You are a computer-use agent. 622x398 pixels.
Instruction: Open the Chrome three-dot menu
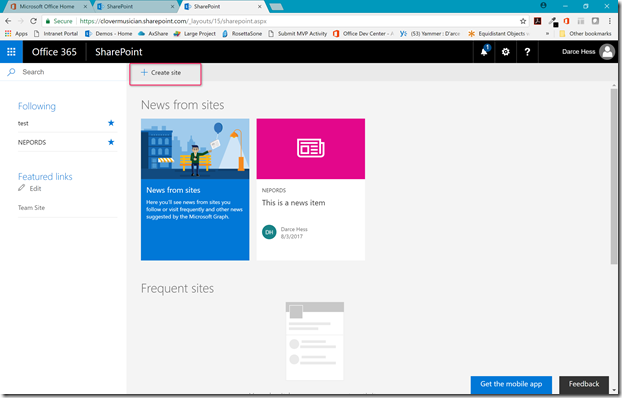click(610, 21)
